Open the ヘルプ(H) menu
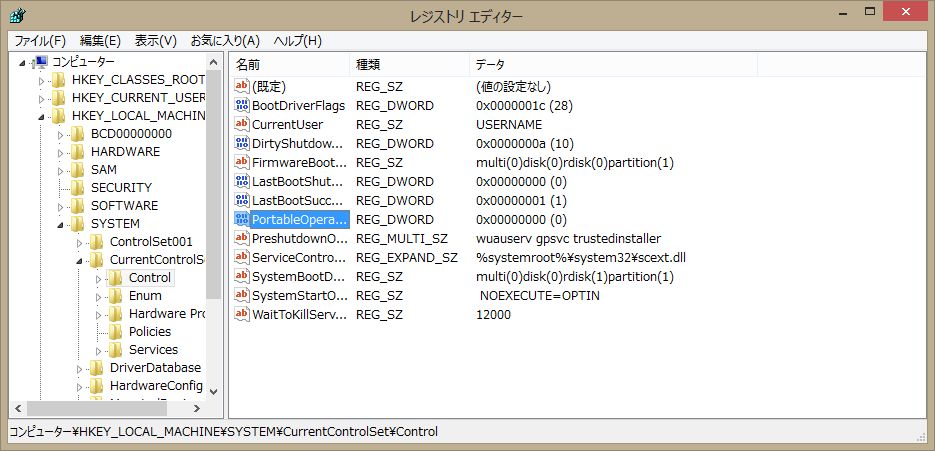The image size is (935, 451). click(298, 41)
